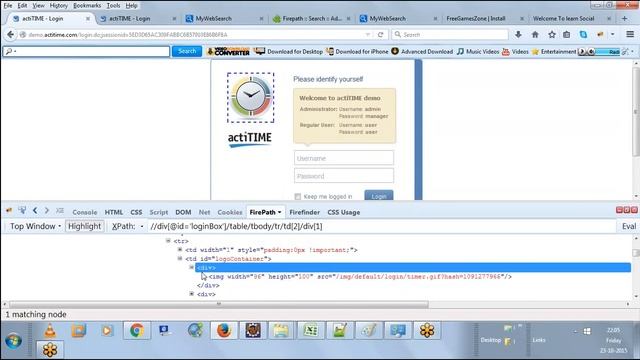Open the History menu

click(58, 5)
